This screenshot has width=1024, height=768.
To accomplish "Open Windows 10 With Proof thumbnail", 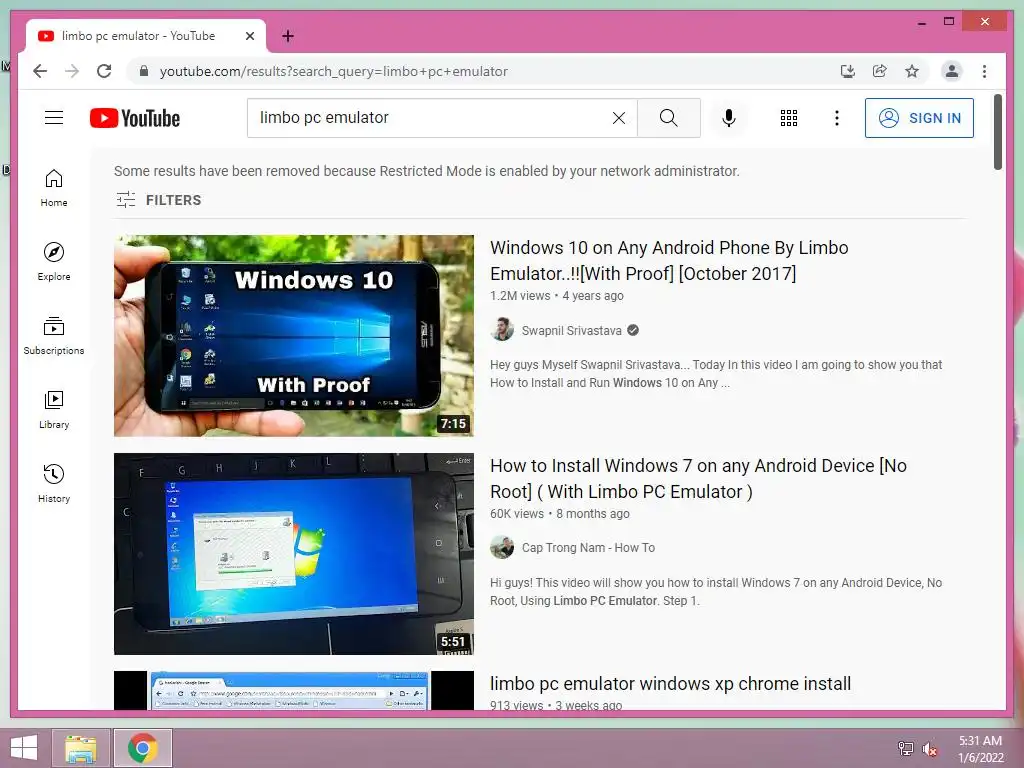I will [294, 336].
